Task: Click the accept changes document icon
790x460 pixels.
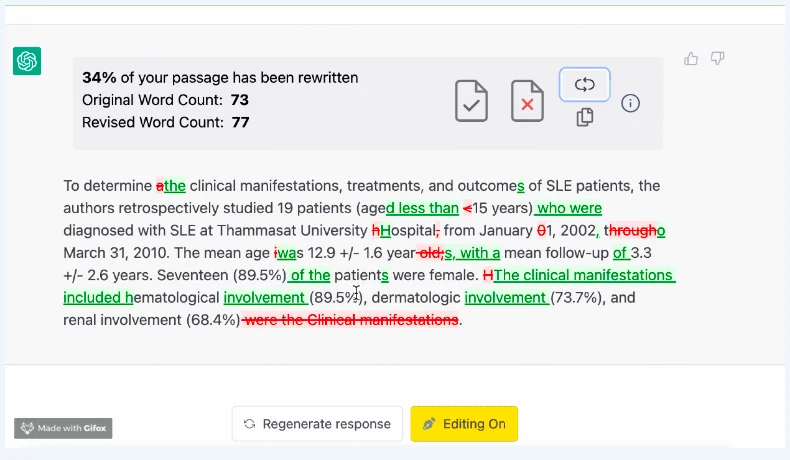Action: coord(472,101)
